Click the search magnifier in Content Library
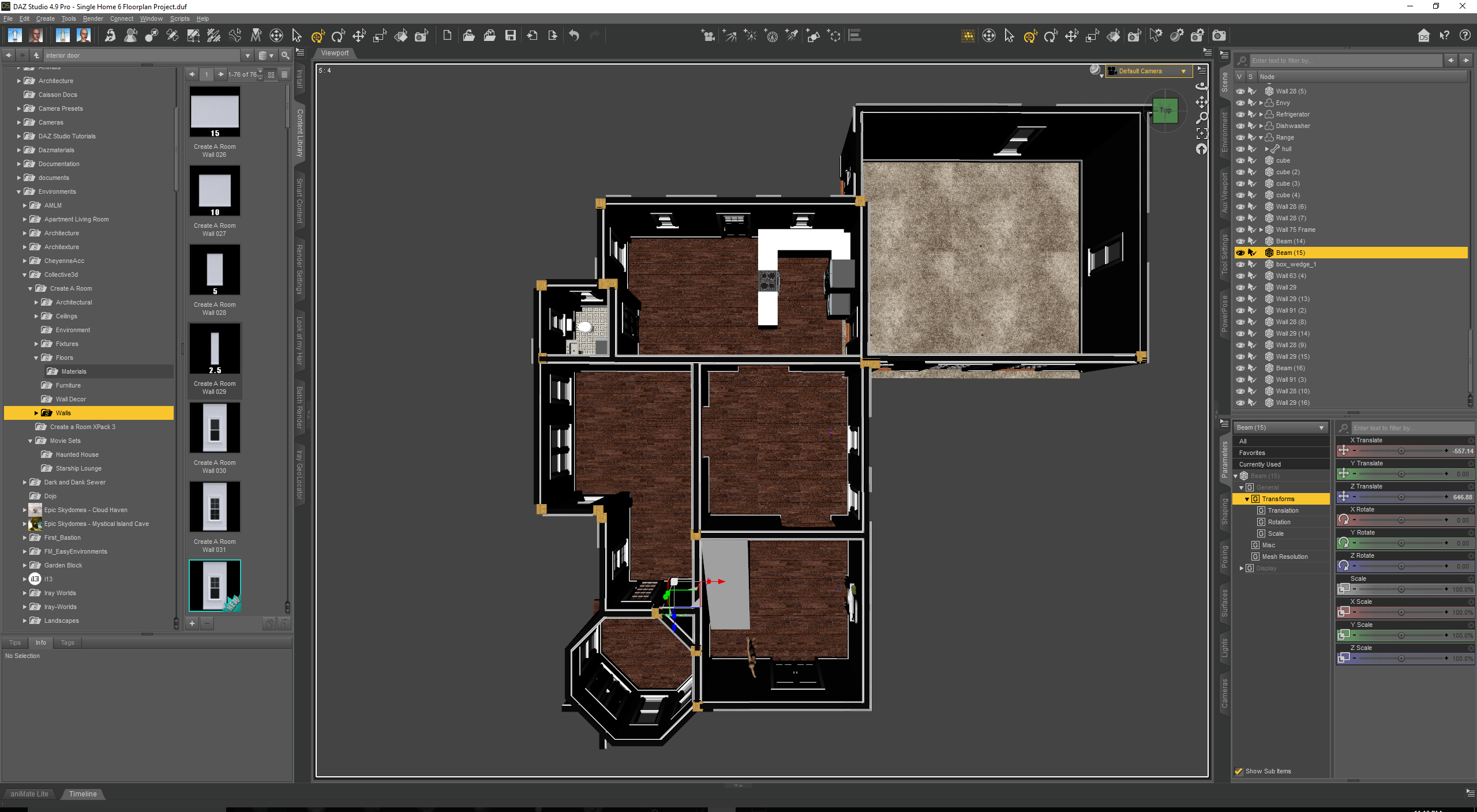The image size is (1477, 812). pos(285,55)
